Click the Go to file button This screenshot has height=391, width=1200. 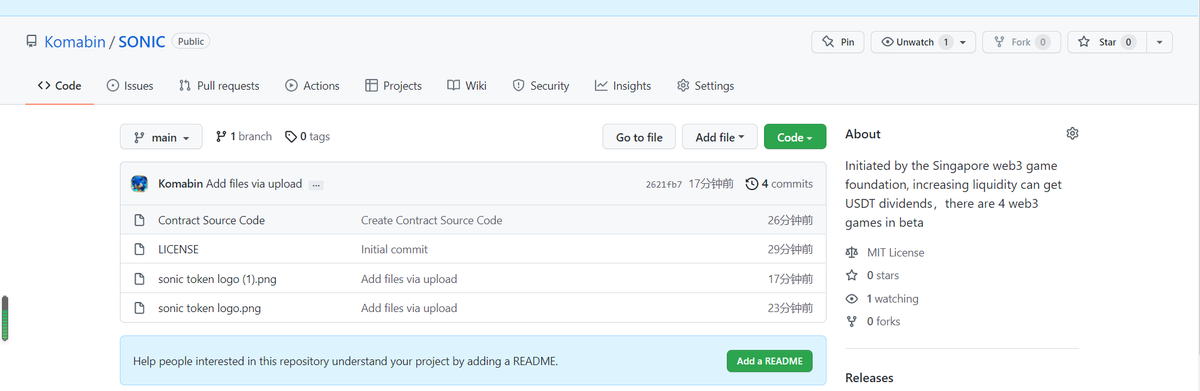tap(639, 137)
